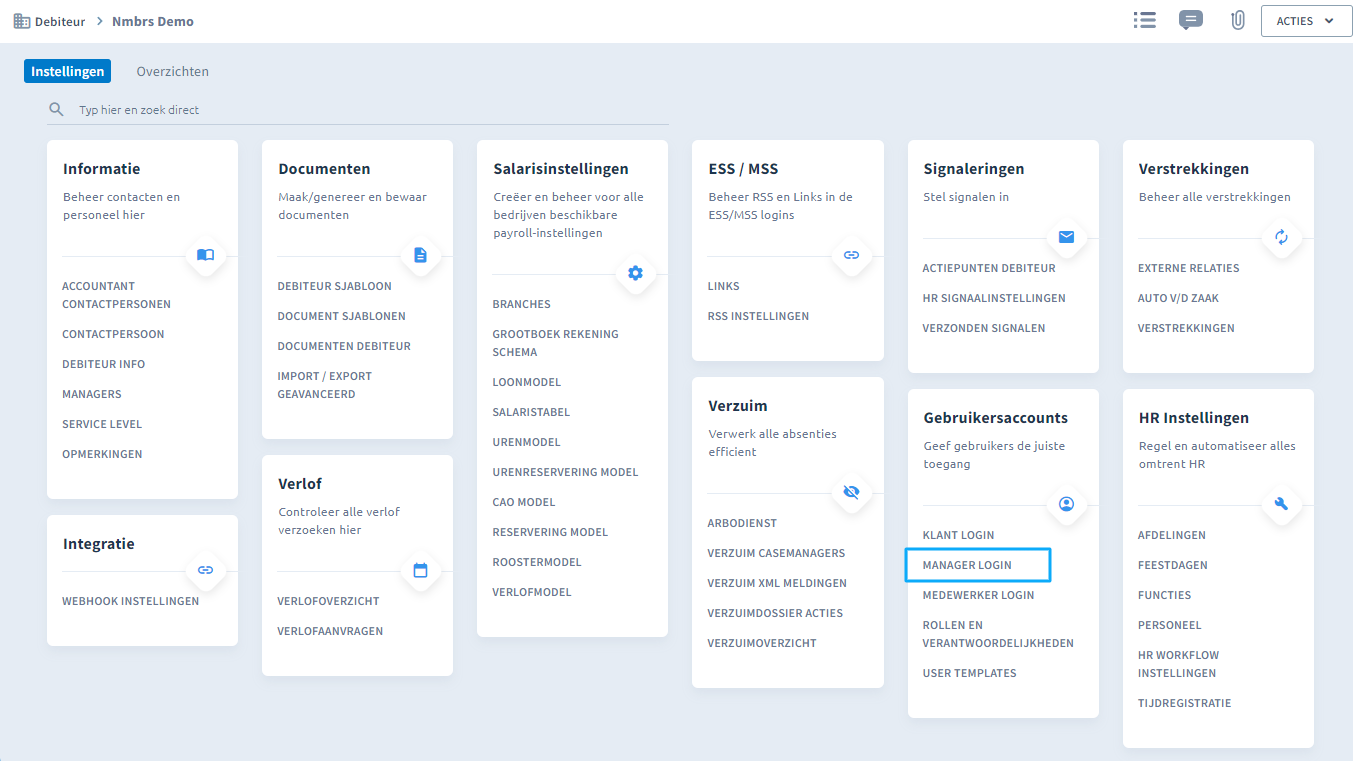The height and width of the screenshot is (761, 1353).
Task: Open the ACTIES dropdown
Action: pos(1306,21)
